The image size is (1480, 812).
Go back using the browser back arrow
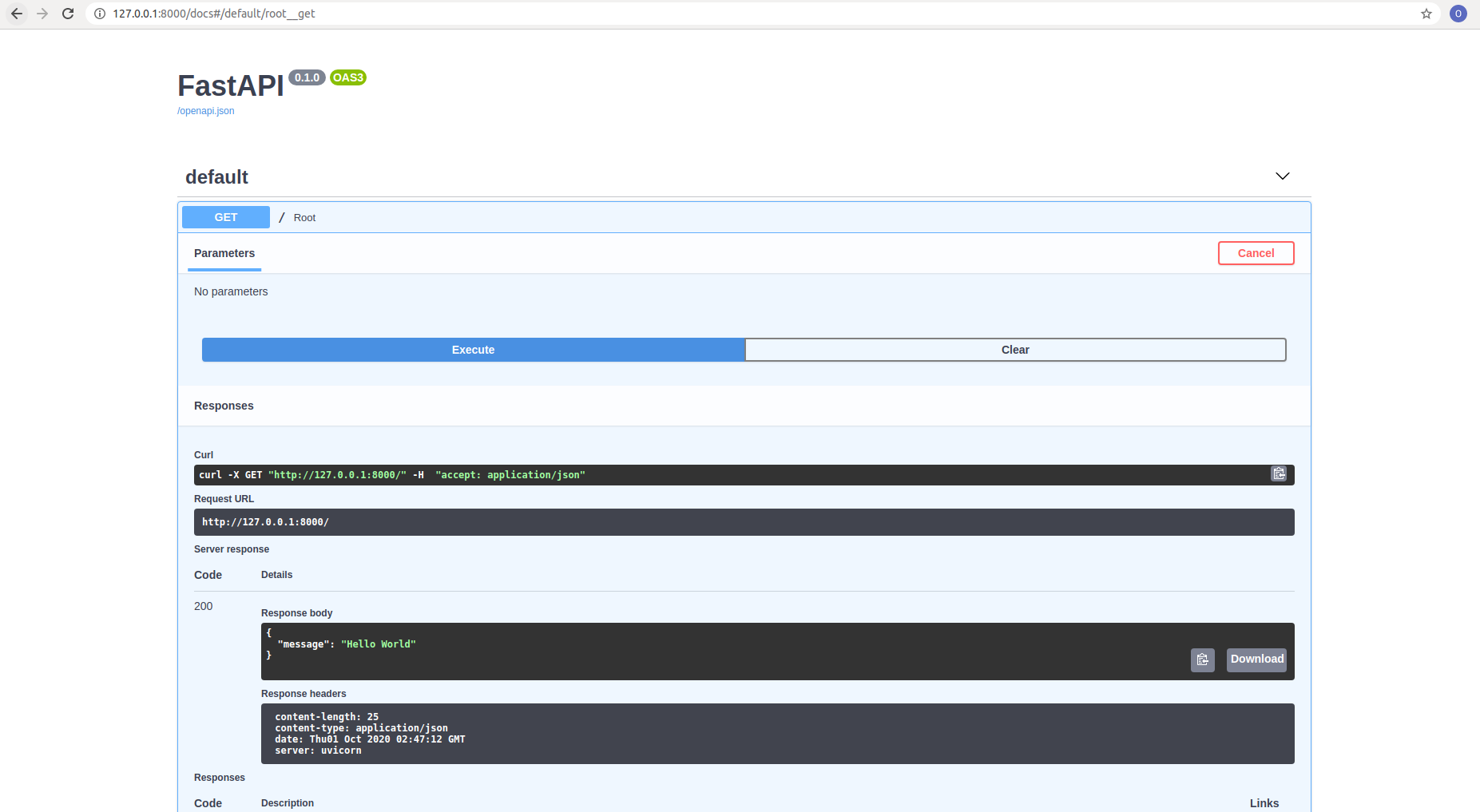point(17,14)
